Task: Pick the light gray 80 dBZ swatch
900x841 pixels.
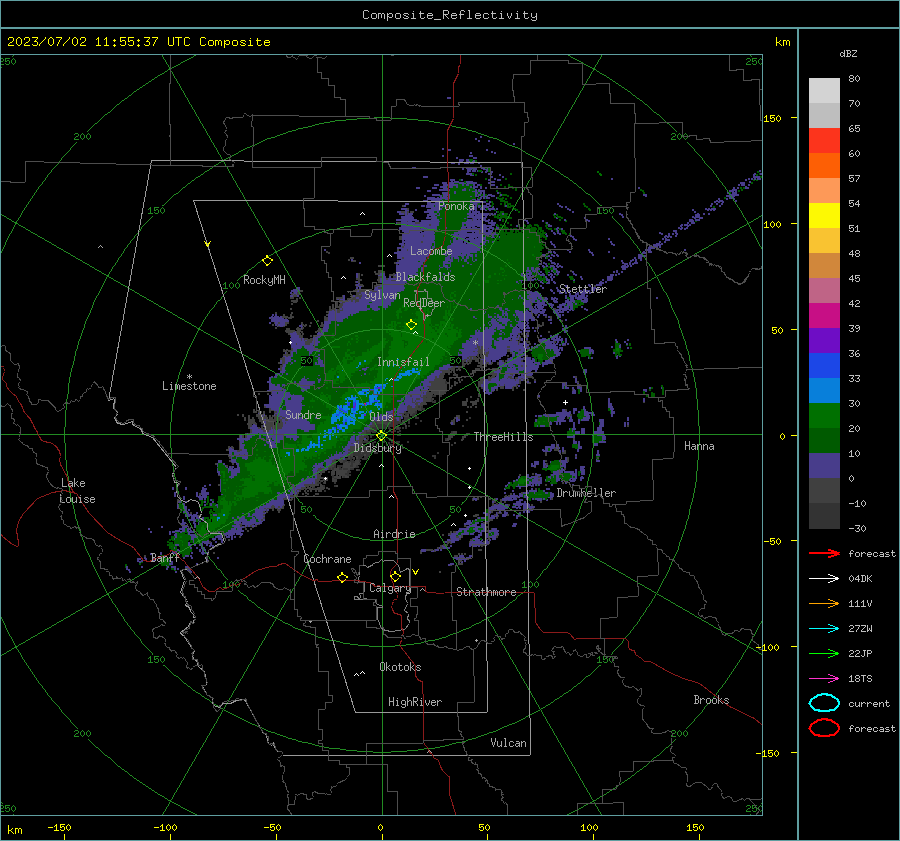Action: 824,90
